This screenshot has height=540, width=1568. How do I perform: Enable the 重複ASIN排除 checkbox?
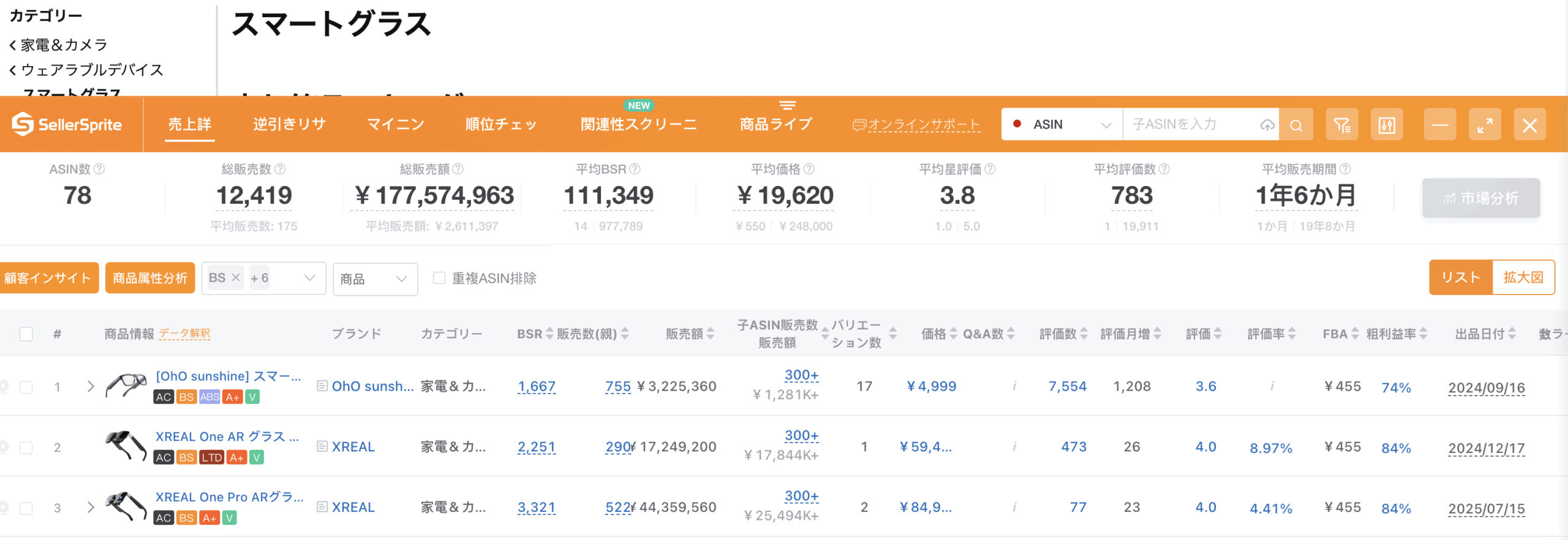pyautogui.click(x=439, y=278)
